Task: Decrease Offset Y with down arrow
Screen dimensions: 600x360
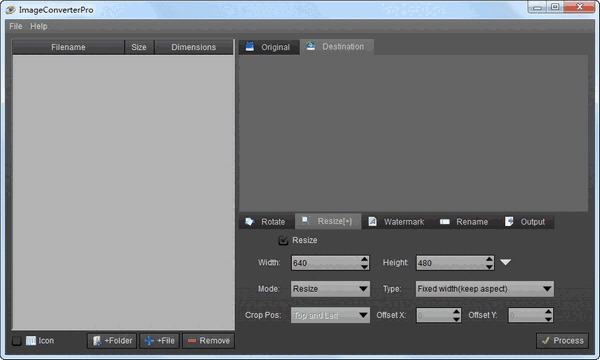Action: point(548,319)
